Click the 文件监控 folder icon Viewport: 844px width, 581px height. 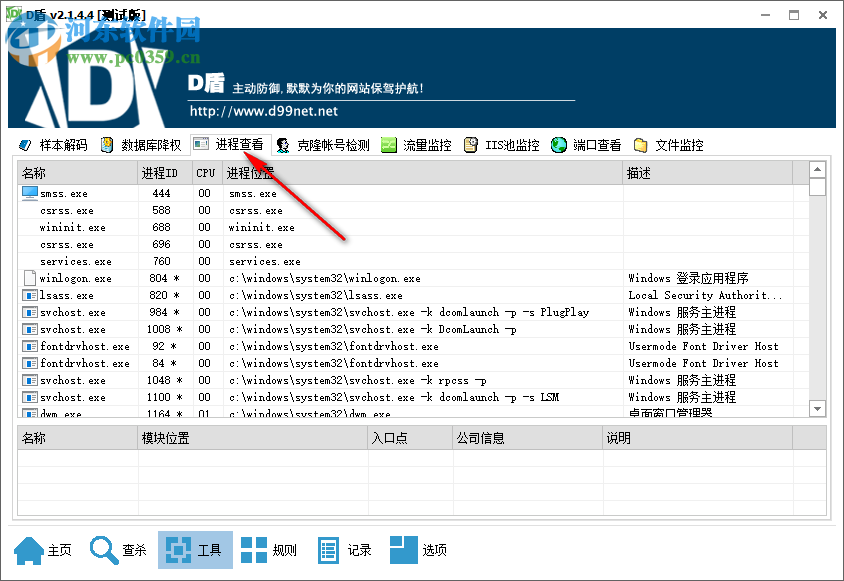(641, 145)
